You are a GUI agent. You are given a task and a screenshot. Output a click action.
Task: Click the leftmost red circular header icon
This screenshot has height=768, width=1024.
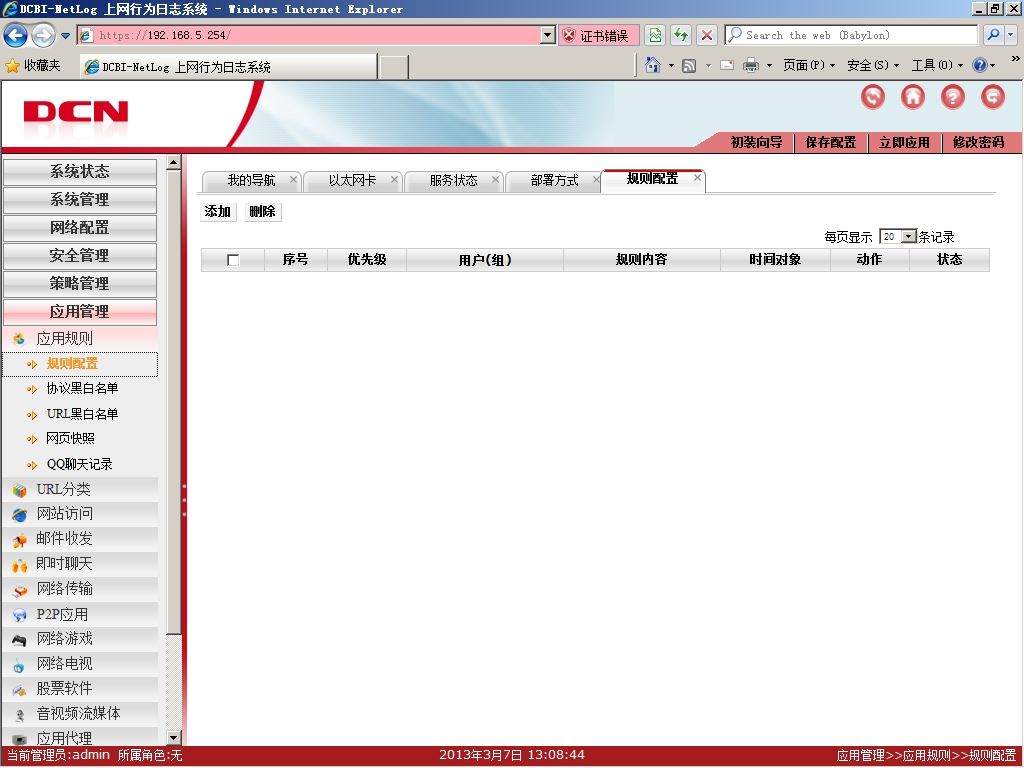[x=872, y=97]
